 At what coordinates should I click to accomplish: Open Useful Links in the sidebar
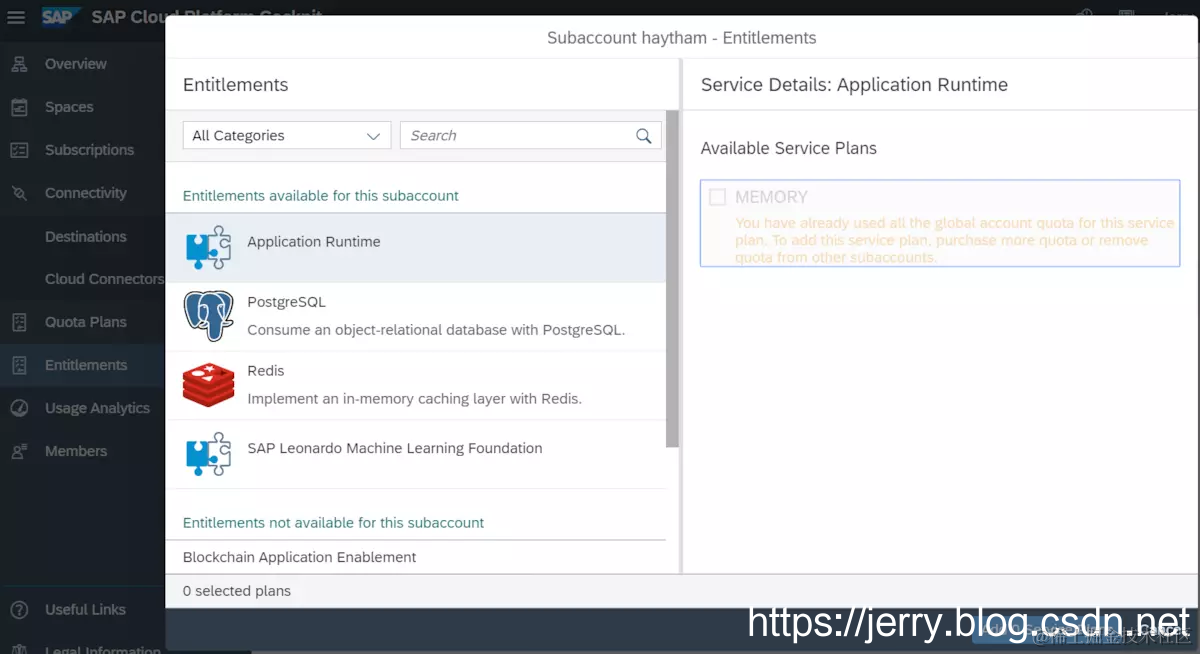[x=85, y=609]
